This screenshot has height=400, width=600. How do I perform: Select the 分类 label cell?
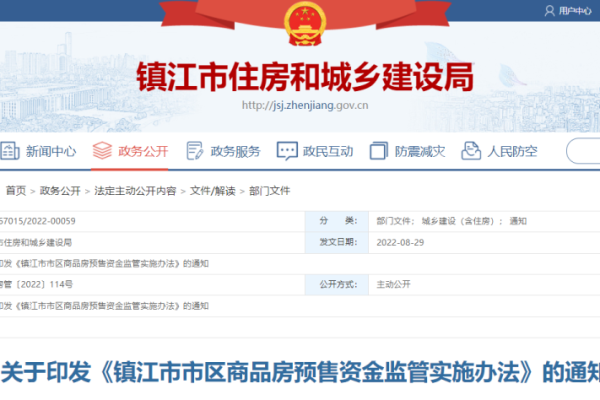click(337, 221)
